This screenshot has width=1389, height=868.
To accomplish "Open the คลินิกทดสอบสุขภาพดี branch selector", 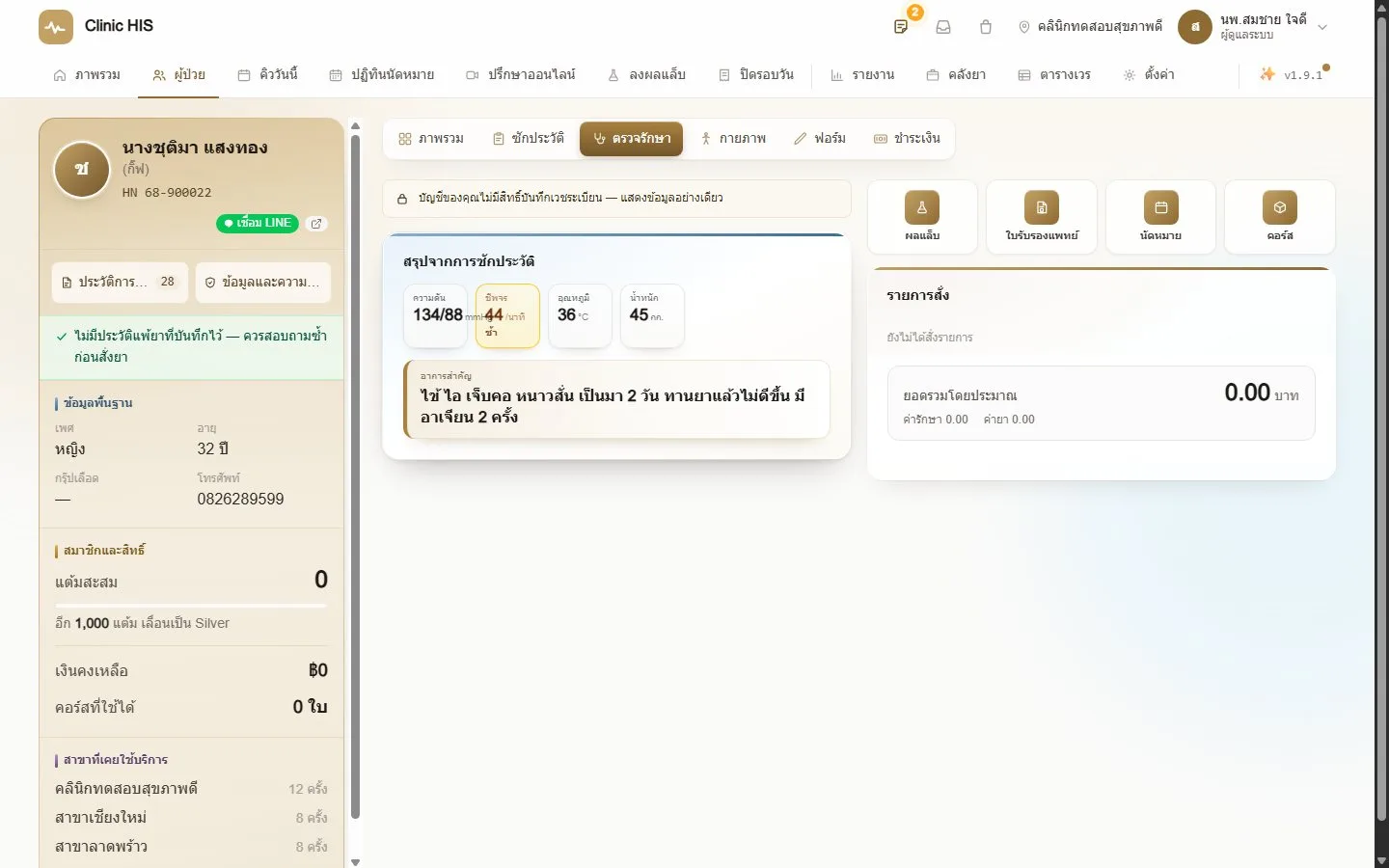I will point(1090,27).
